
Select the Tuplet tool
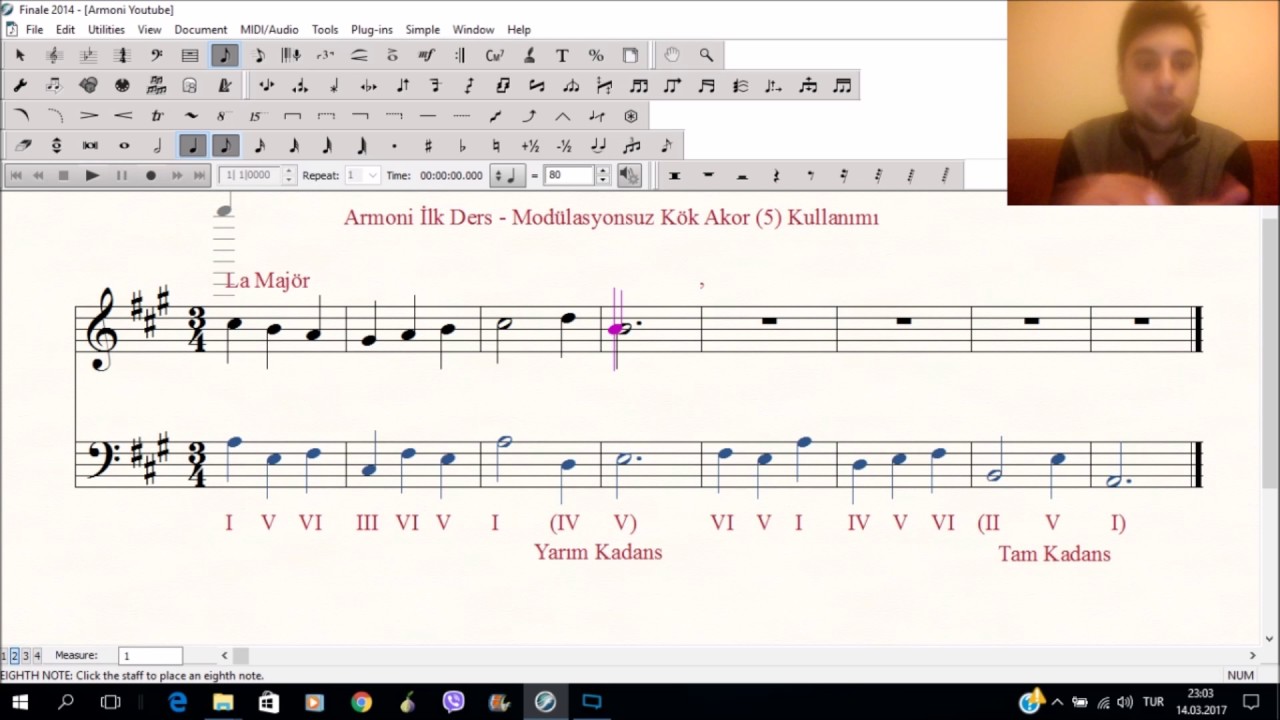pos(325,55)
